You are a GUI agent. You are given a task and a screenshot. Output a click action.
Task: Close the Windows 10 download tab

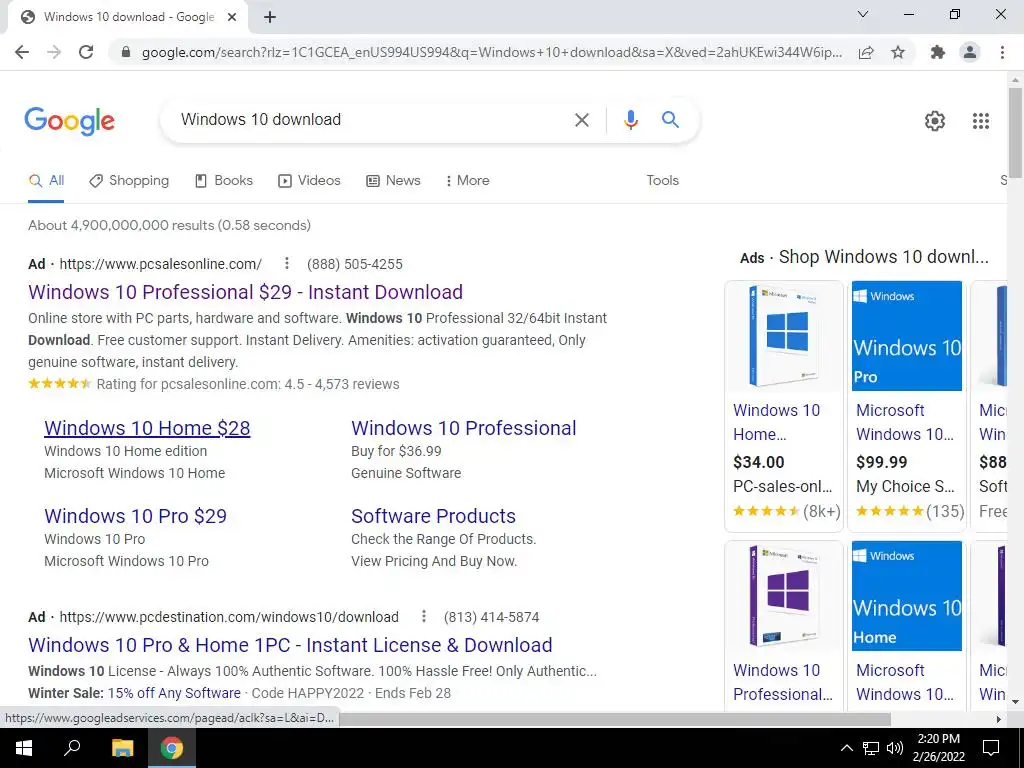click(232, 17)
